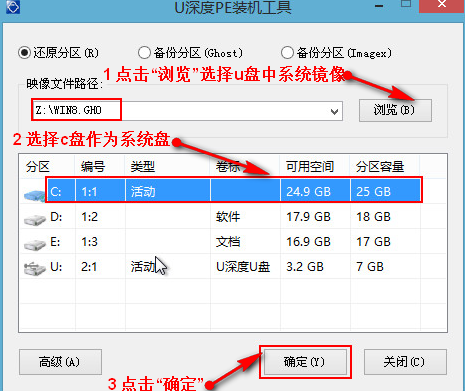Click the D: drive icon
The height and width of the screenshot is (391, 465).
click(35, 220)
